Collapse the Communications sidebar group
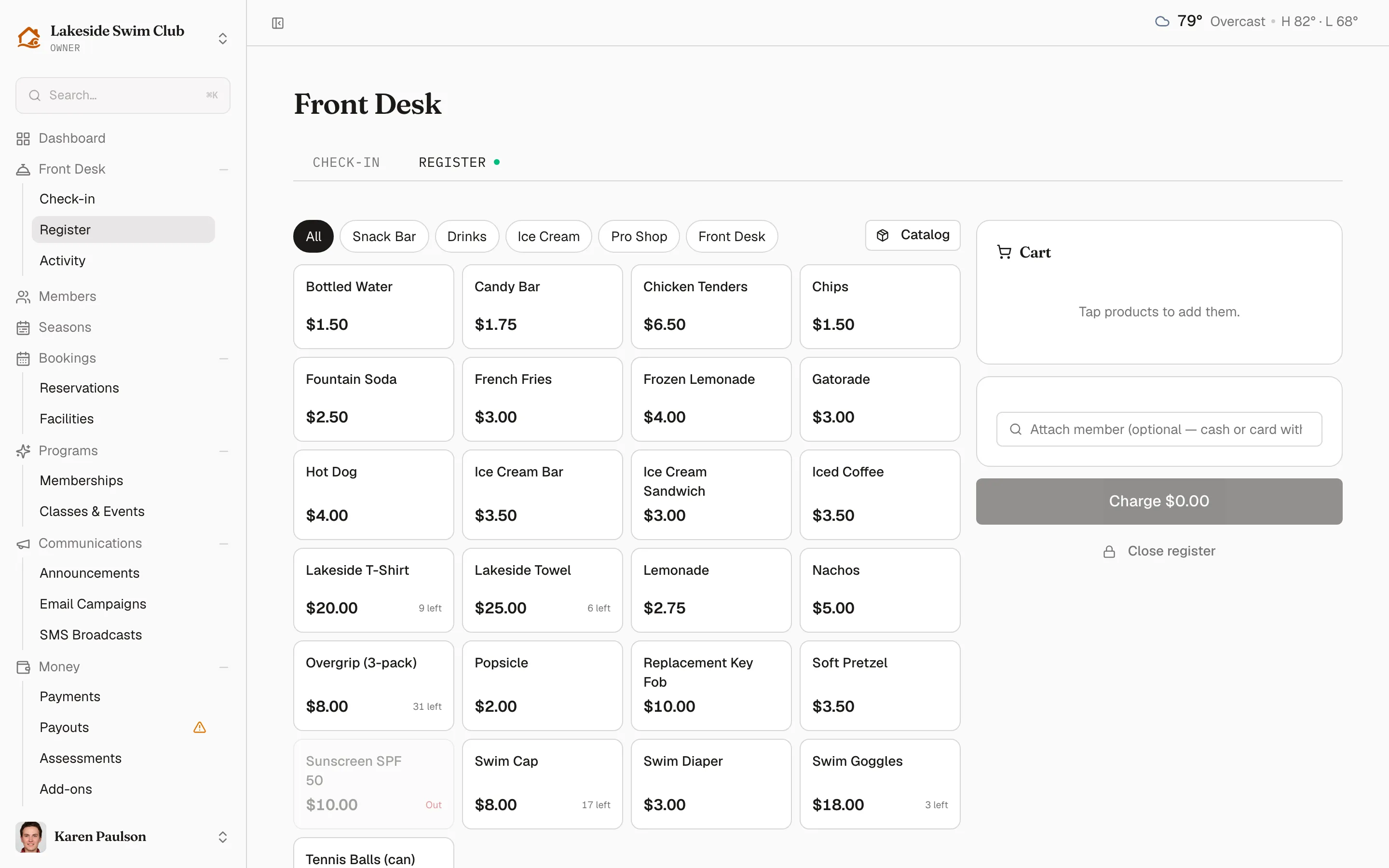Screen dimensions: 1389x868 pos(224,543)
